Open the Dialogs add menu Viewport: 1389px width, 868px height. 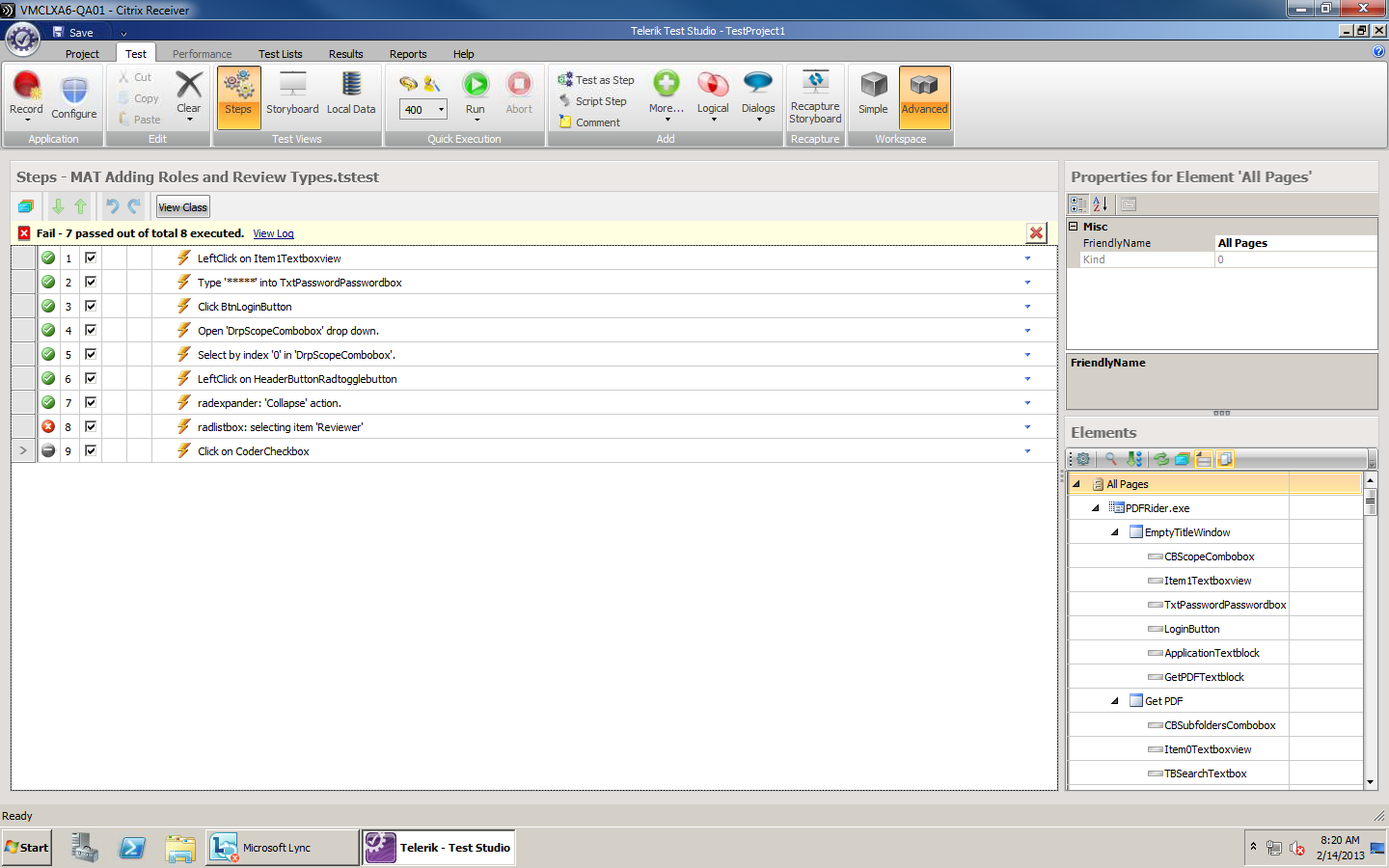pos(758,93)
